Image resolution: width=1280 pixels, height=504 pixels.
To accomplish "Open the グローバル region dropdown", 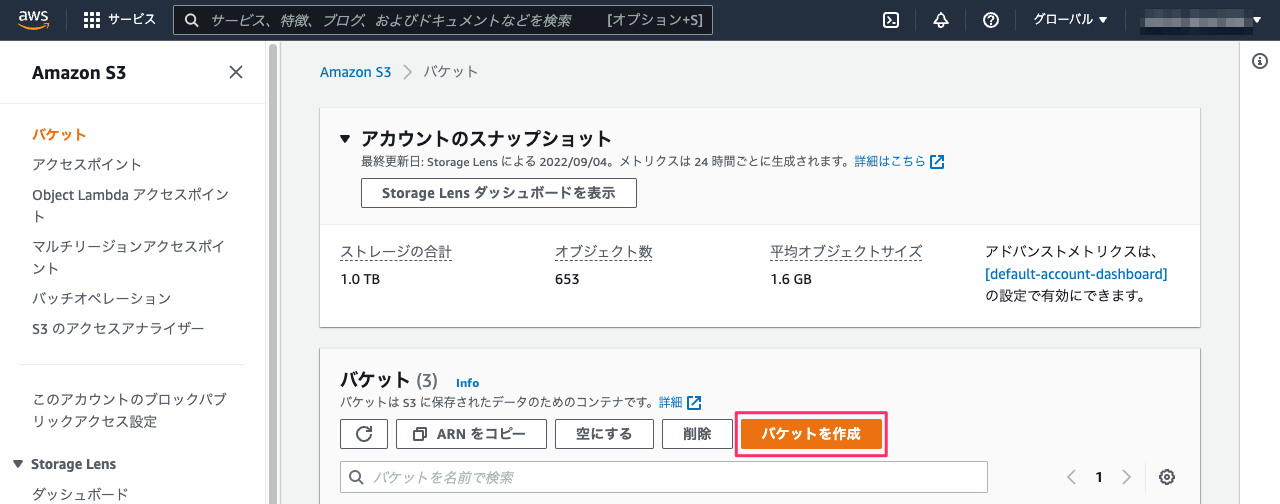I will (1070, 20).
